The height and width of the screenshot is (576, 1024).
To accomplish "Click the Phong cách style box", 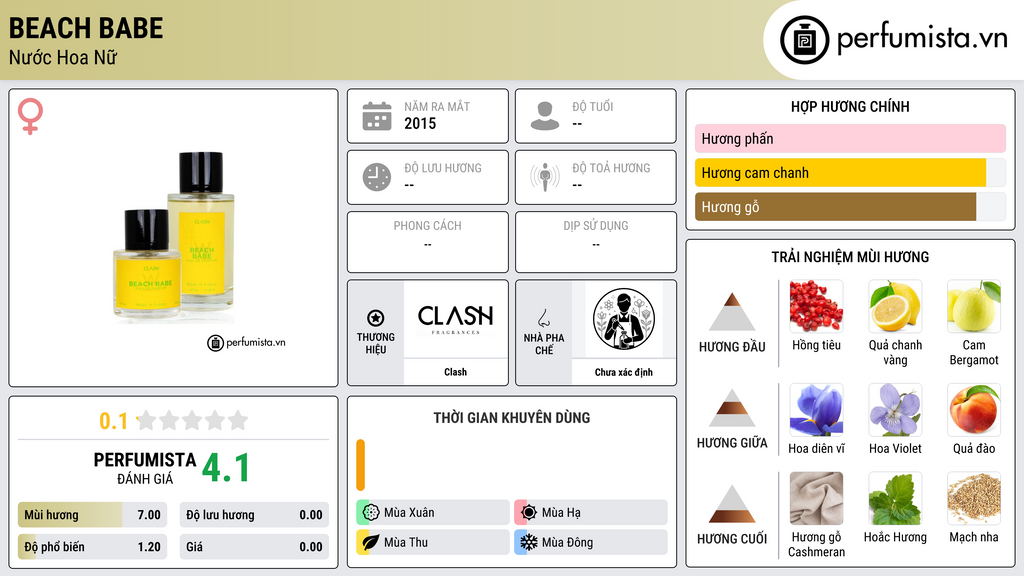I will click(x=428, y=242).
